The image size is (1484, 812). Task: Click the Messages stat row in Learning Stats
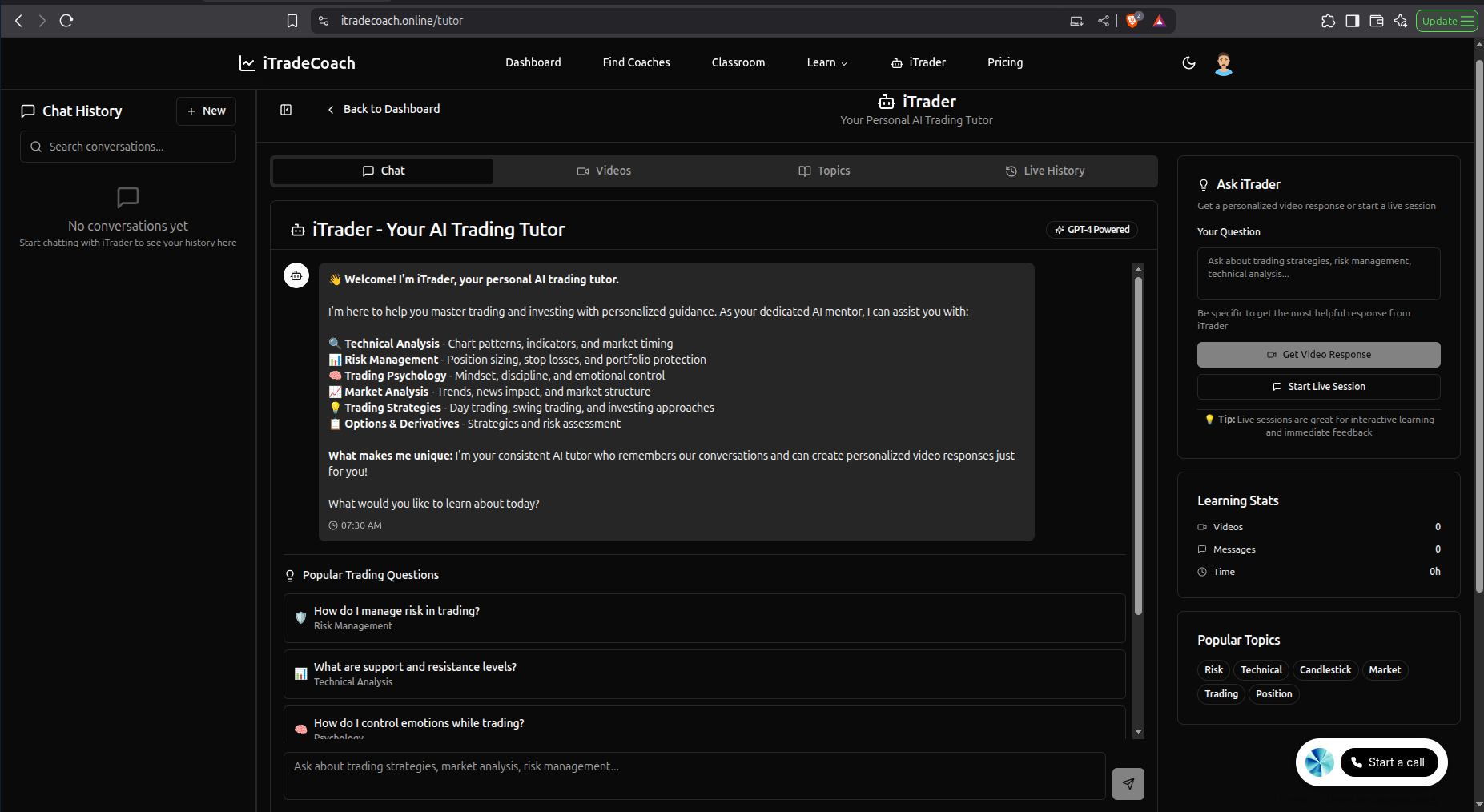coord(1318,549)
